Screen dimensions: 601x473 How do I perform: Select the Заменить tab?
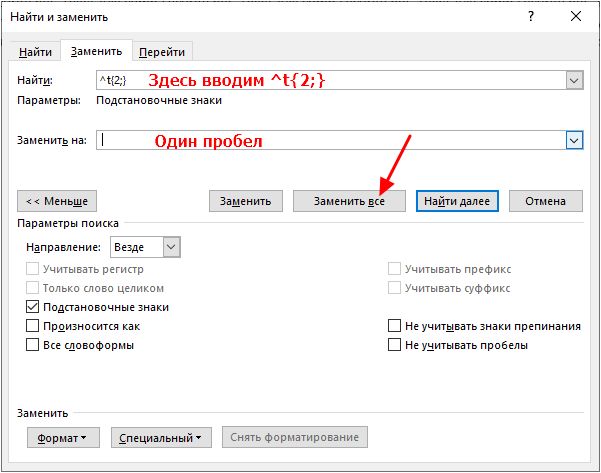pyautogui.click(x=97, y=51)
